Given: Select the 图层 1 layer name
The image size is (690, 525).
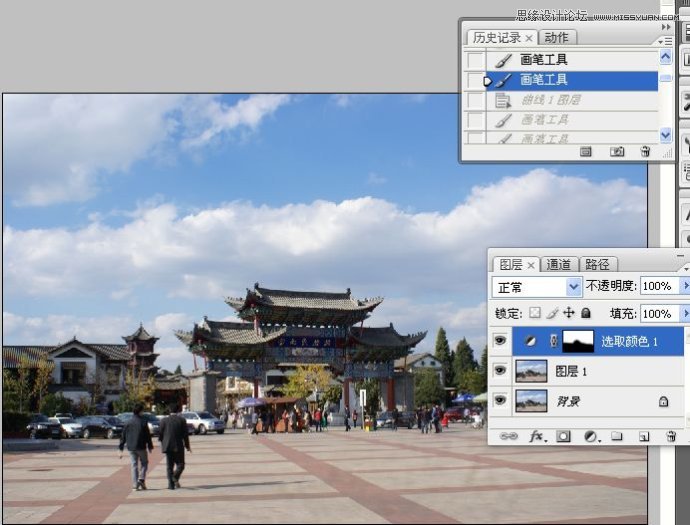Looking at the screenshot, I should pos(571,371).
